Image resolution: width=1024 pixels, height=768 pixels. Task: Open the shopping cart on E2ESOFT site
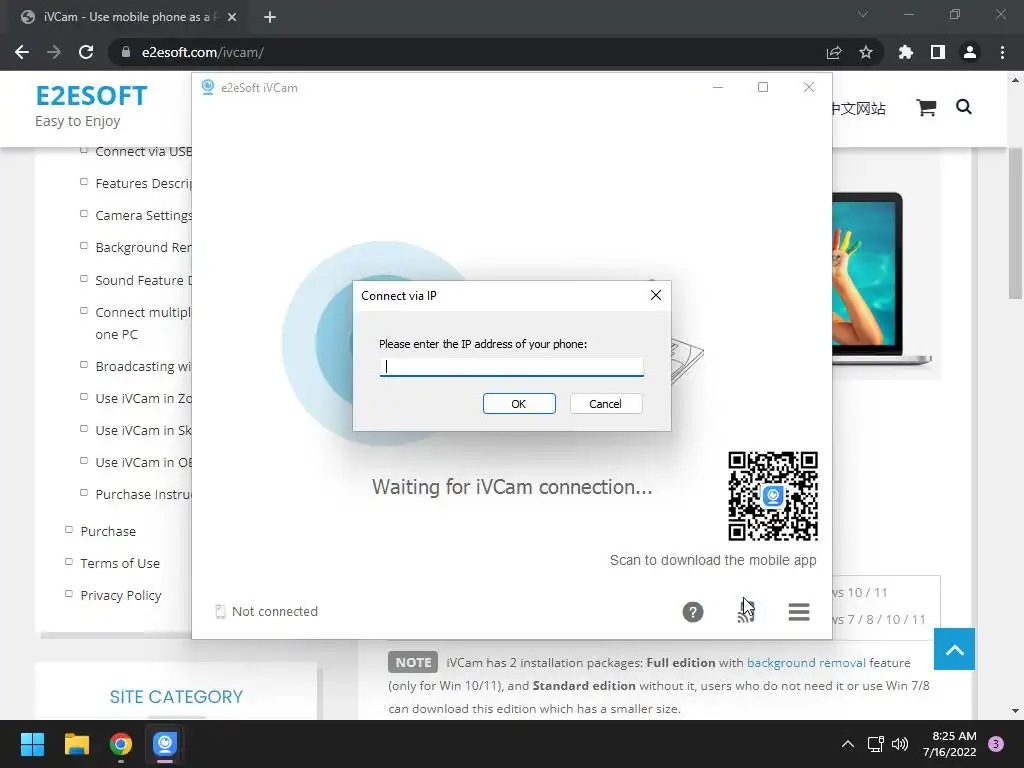[x=926, y=108]
